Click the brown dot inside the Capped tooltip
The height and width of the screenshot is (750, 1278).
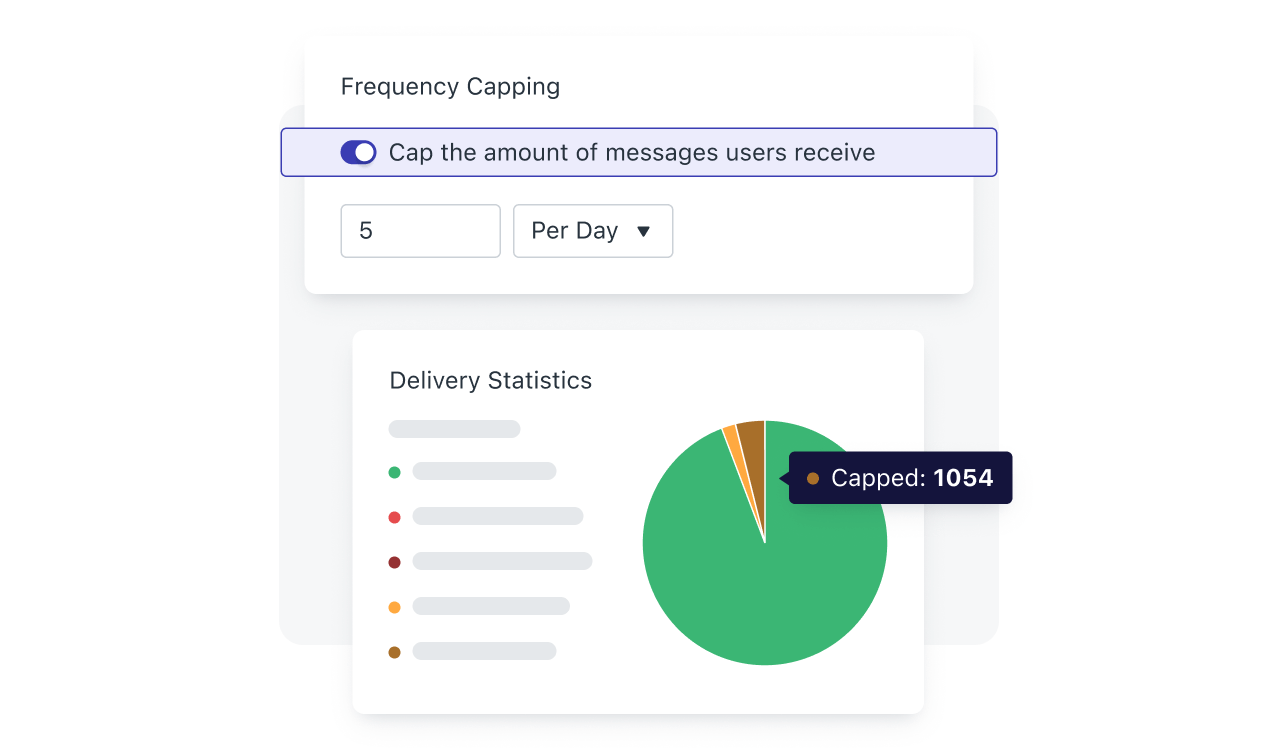click(813, 478)
